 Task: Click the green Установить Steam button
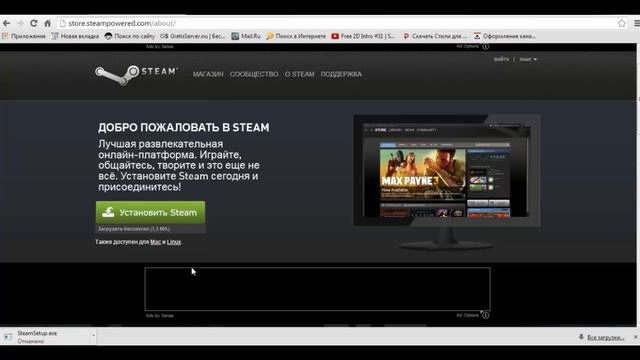(151, 212)
